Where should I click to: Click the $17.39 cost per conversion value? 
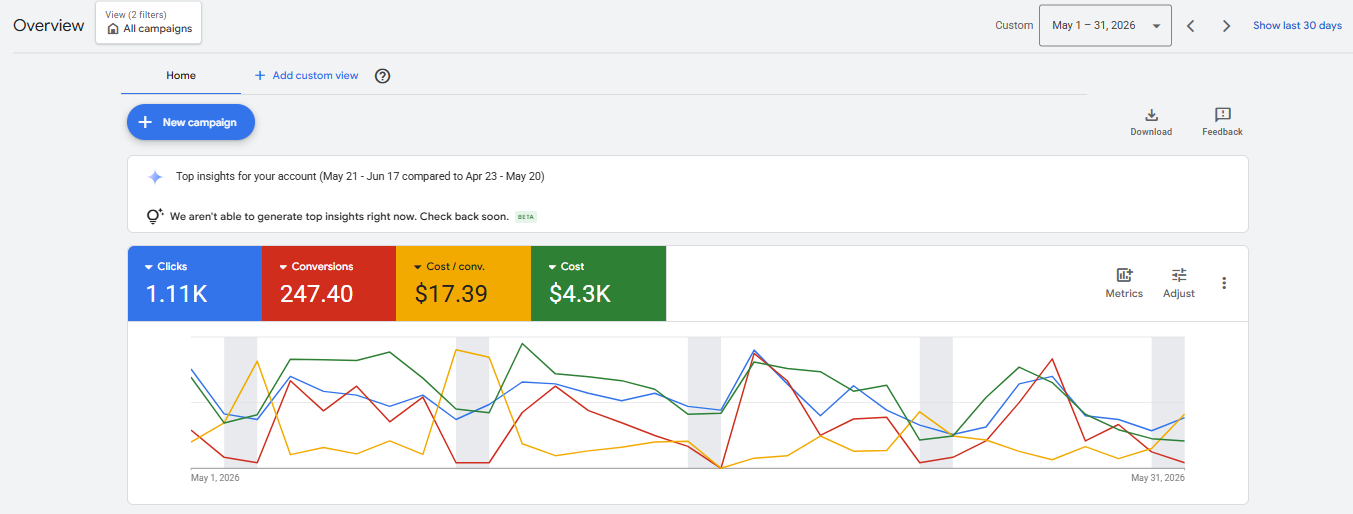click(451, 294)
